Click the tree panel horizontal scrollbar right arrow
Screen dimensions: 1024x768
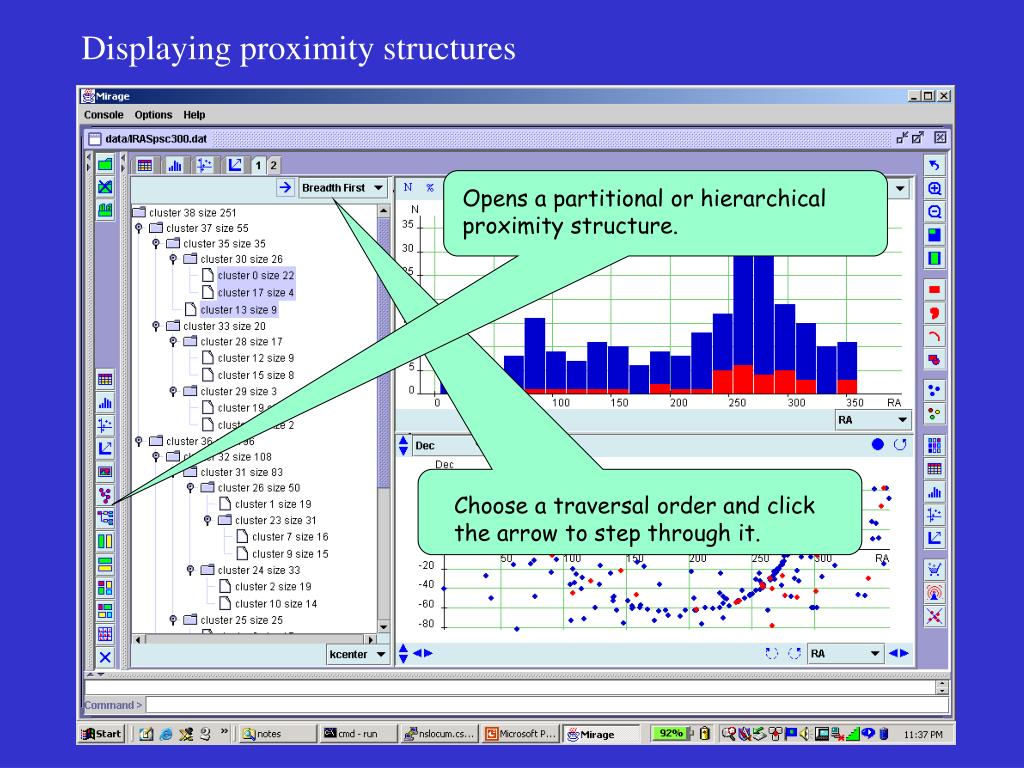coord(371,639)
